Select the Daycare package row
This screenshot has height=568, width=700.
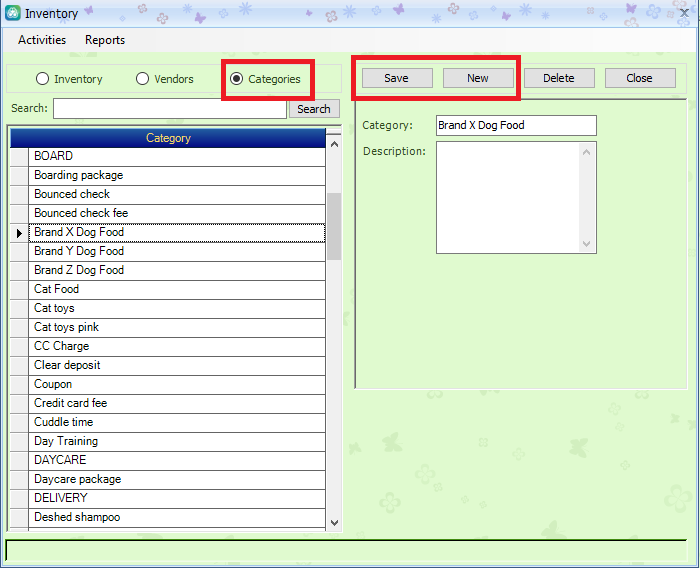[x=177, y=479]
